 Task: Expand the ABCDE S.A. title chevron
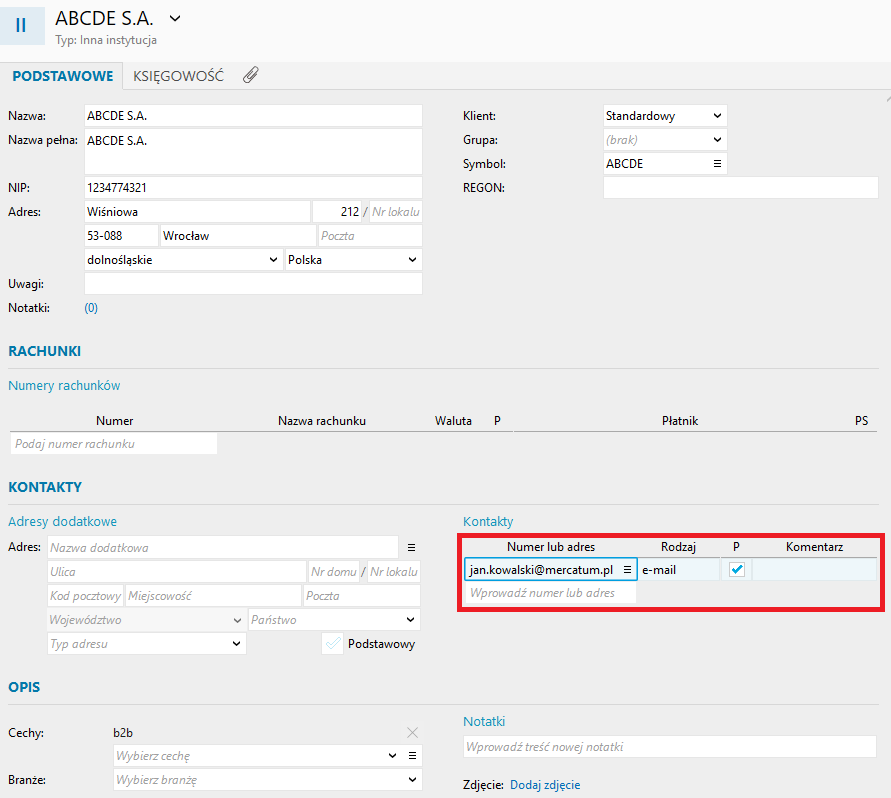click(x=175, y=18)
